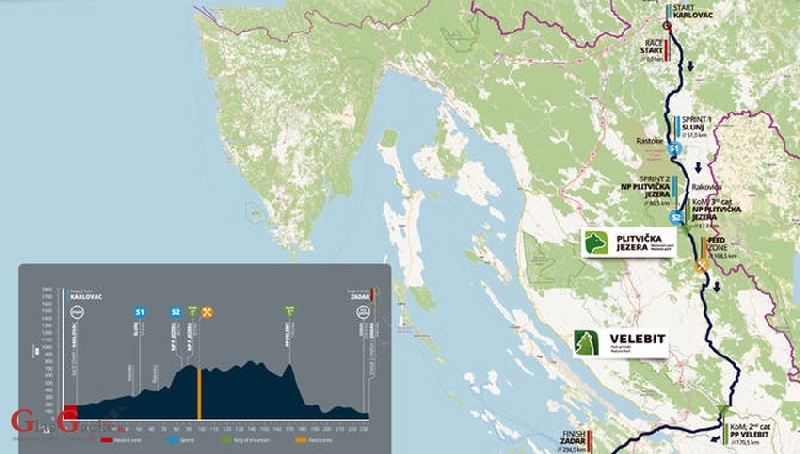Image resolution: width=800 pixels, height=454 pixels.
Task: Click second green KoM triangle in elevation profile
Action: (290, 311)
